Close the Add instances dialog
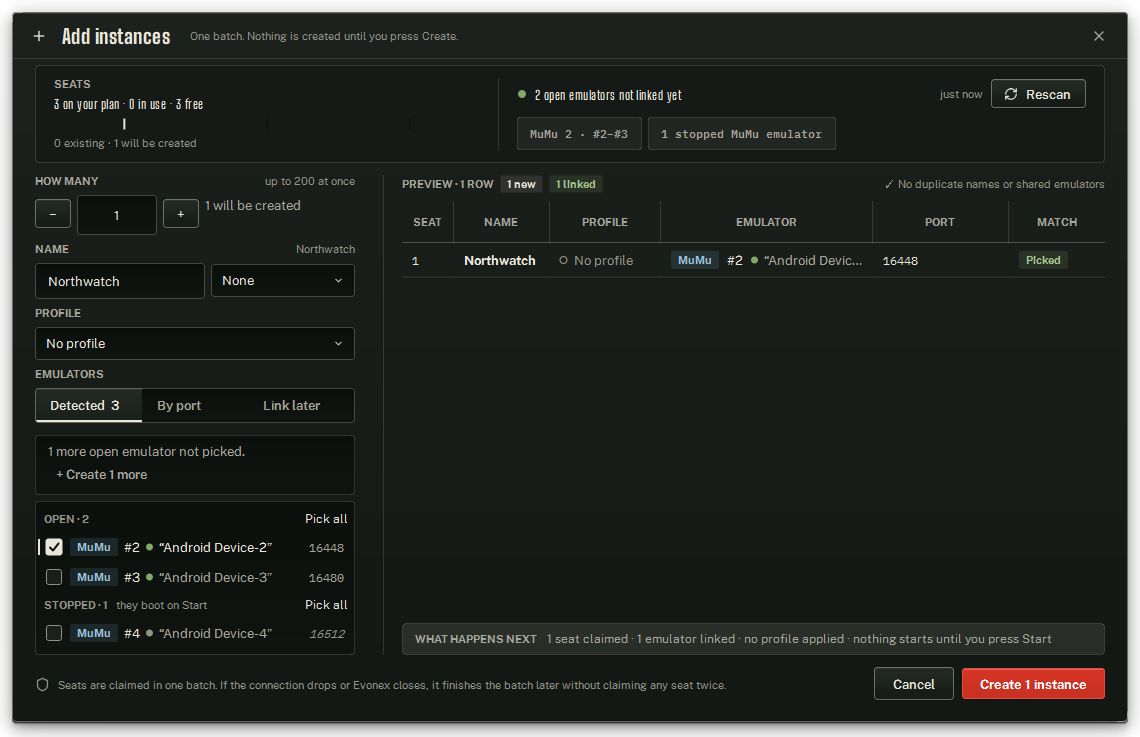Image resolution: width=1140 pixels, height=737 pixels. pos(1099,36)
